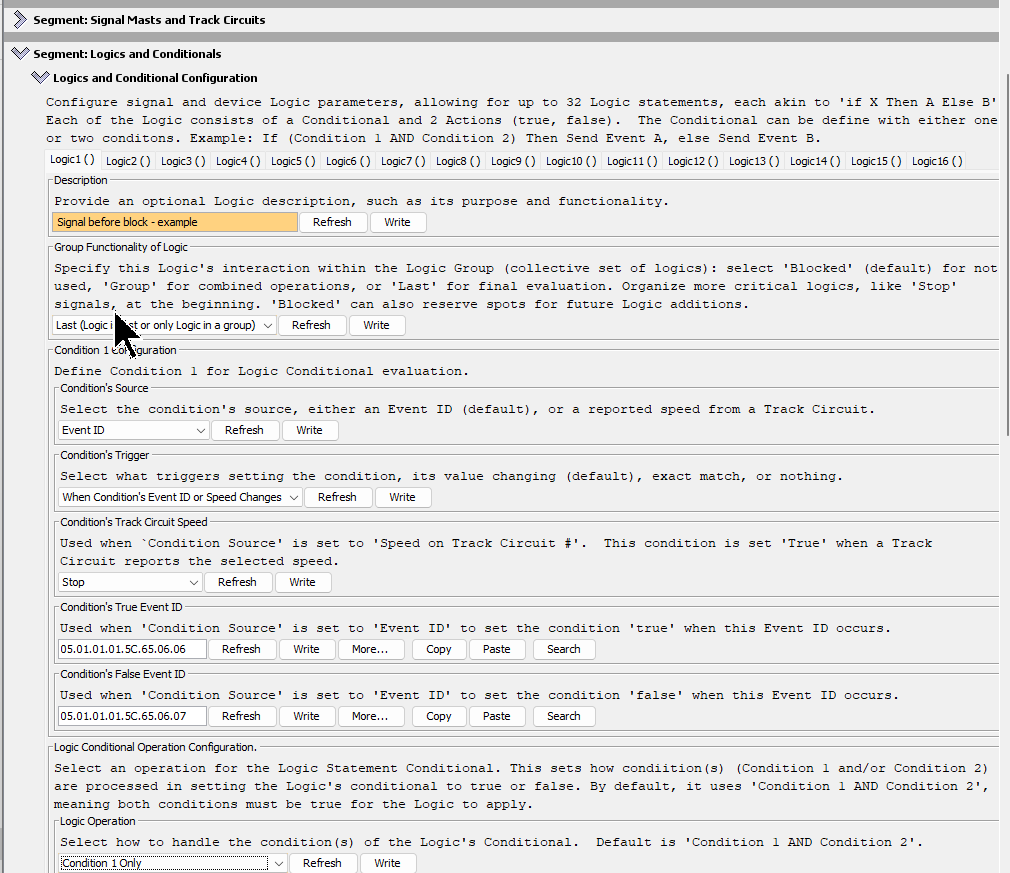Open the Logic3 tab

[x=183, y=161]
